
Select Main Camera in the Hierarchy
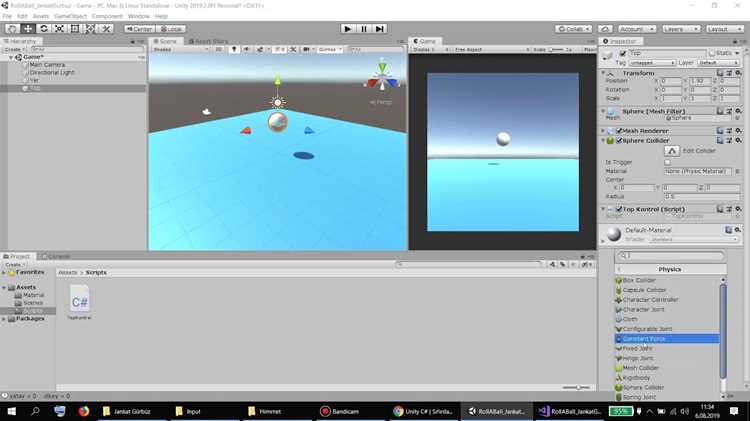coord(47,65)
